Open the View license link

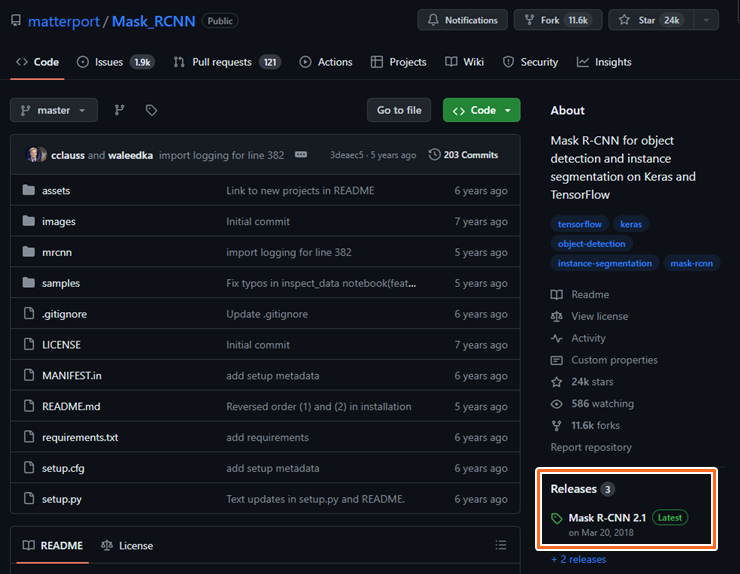click(589, 316)
